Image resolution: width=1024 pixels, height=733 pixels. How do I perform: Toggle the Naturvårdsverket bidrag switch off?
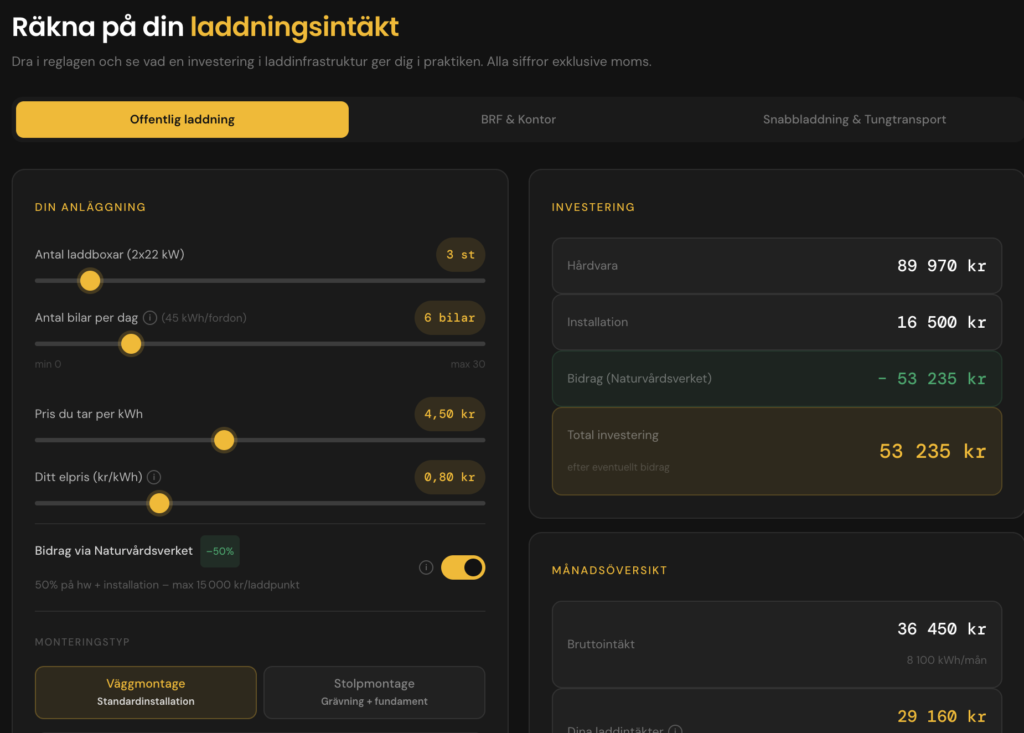[463, 568]
